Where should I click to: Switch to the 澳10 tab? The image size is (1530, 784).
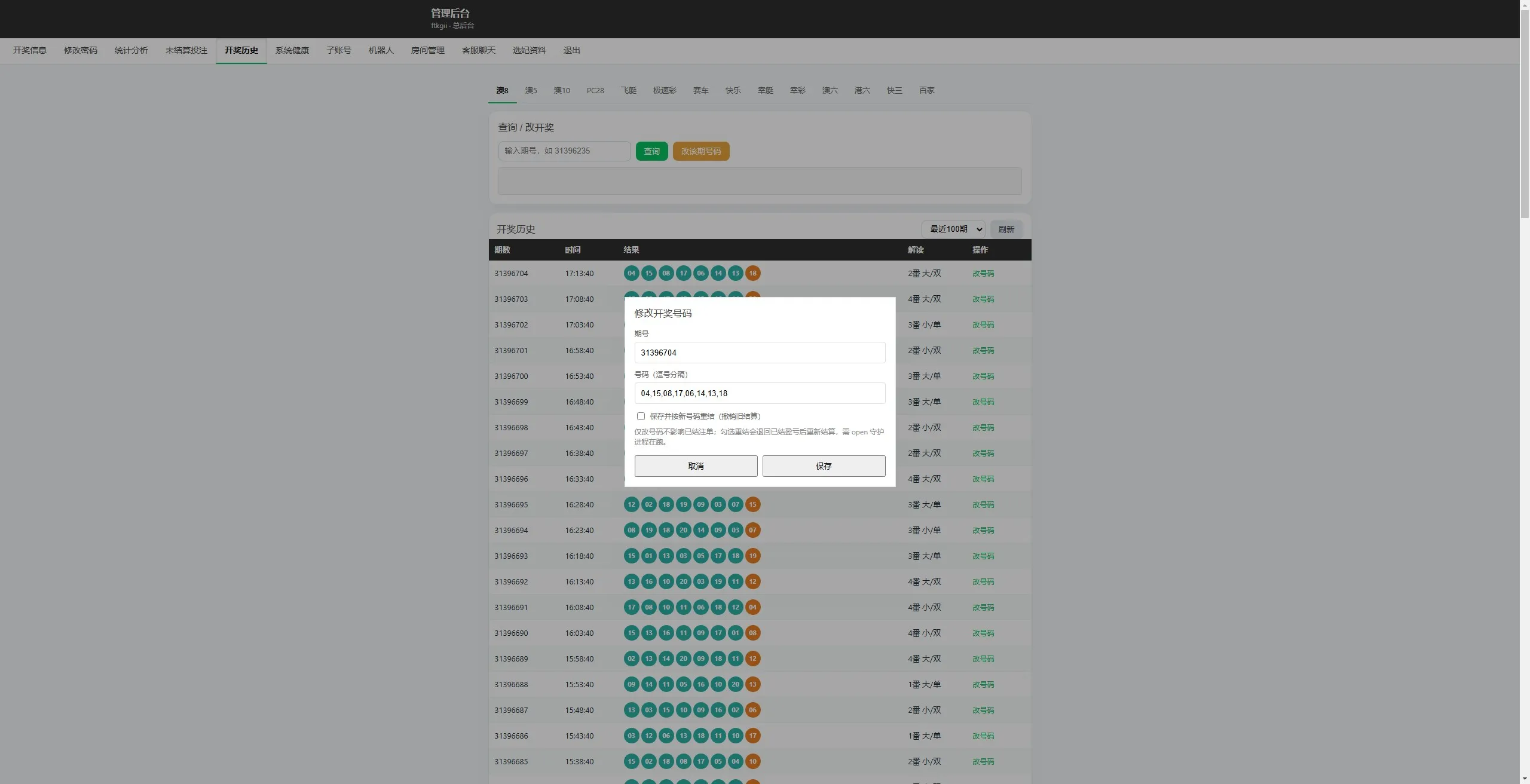pos(562,90)
